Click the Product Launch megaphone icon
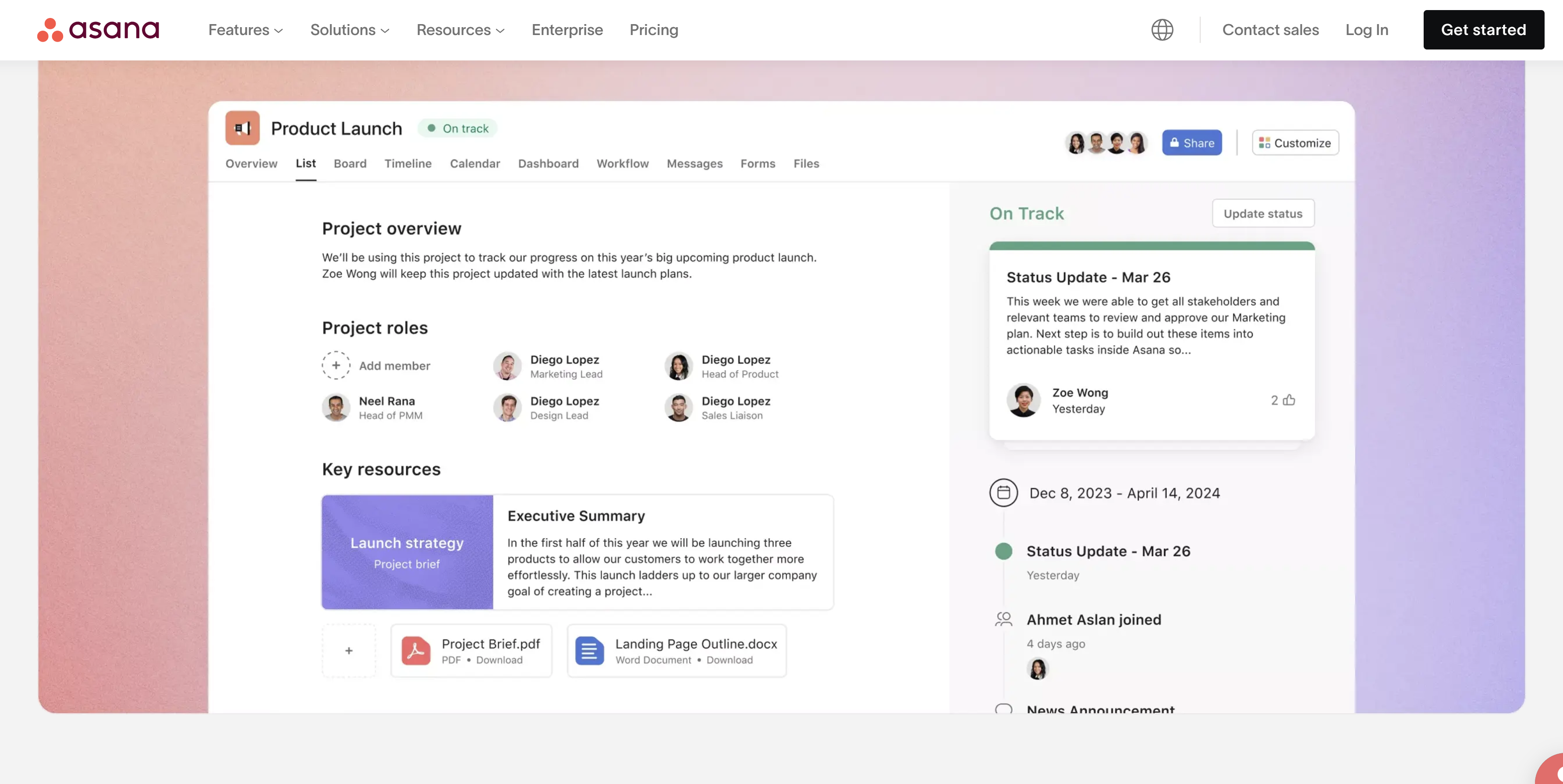Screen dimensions: 1563x784 click(x=242, y=128)
